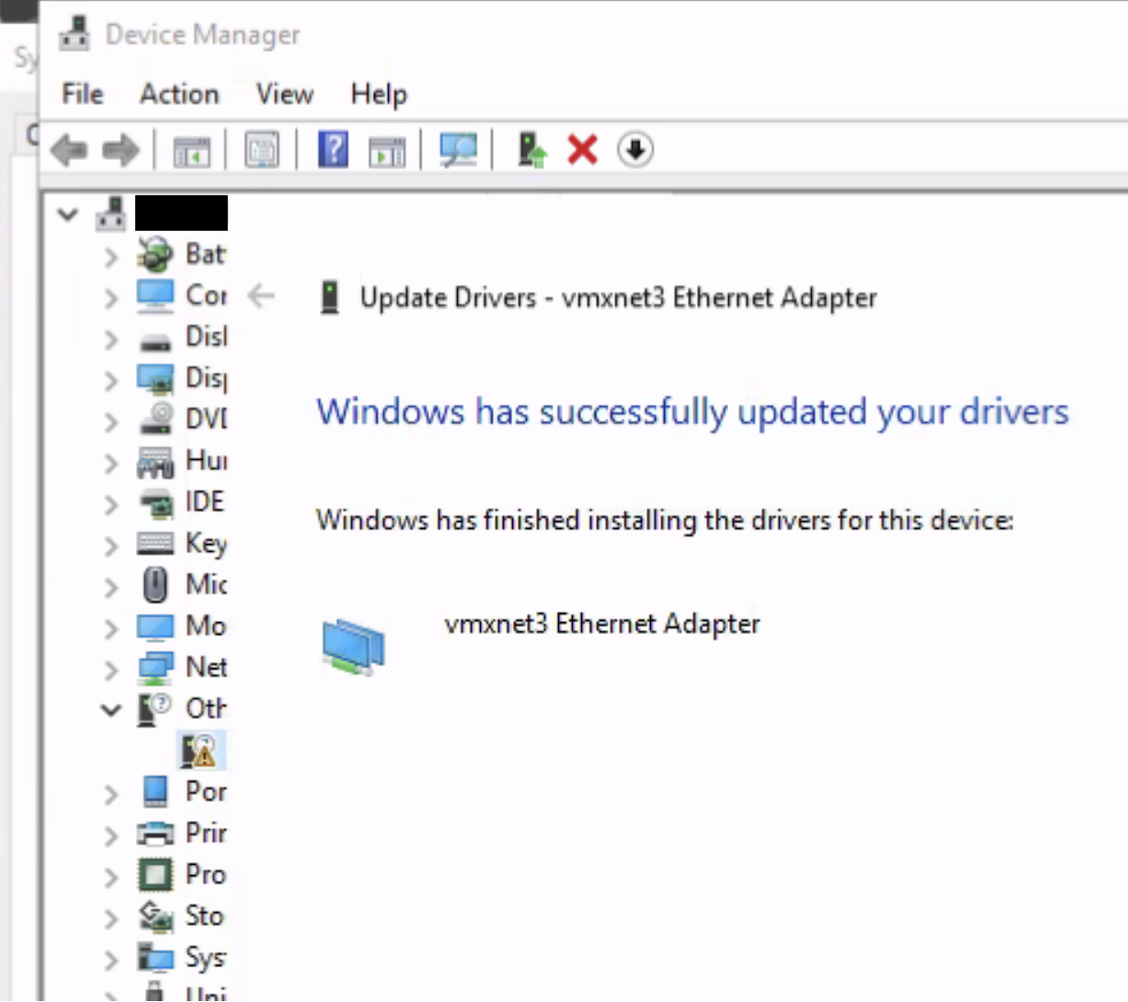Screen dimensions: 1128x1002
Task: Click the Forward arrow toolbar icon
Action: click(x=120, y=151)
